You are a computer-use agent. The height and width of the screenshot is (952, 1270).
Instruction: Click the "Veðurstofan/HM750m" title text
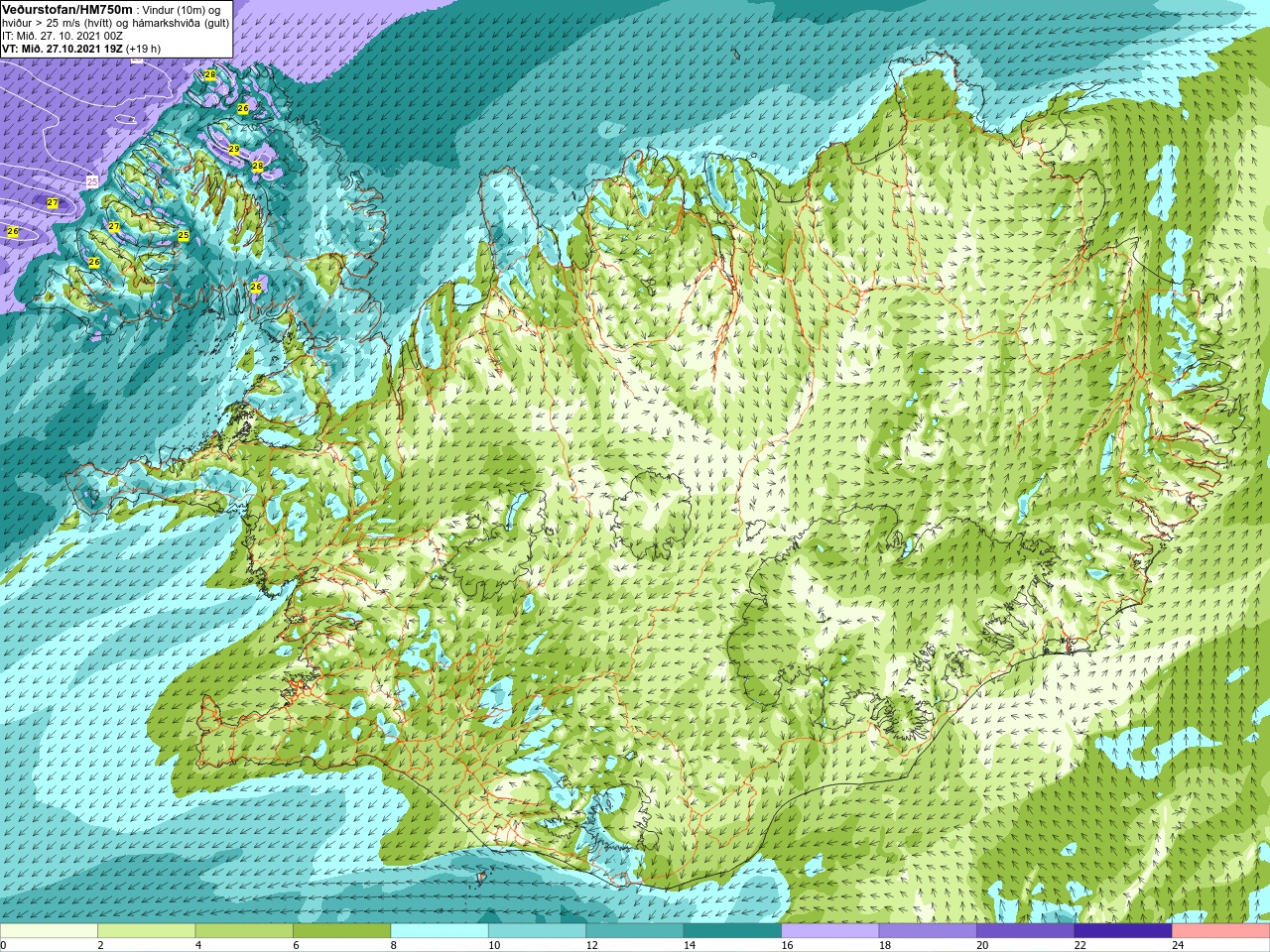tap(66, 9)
